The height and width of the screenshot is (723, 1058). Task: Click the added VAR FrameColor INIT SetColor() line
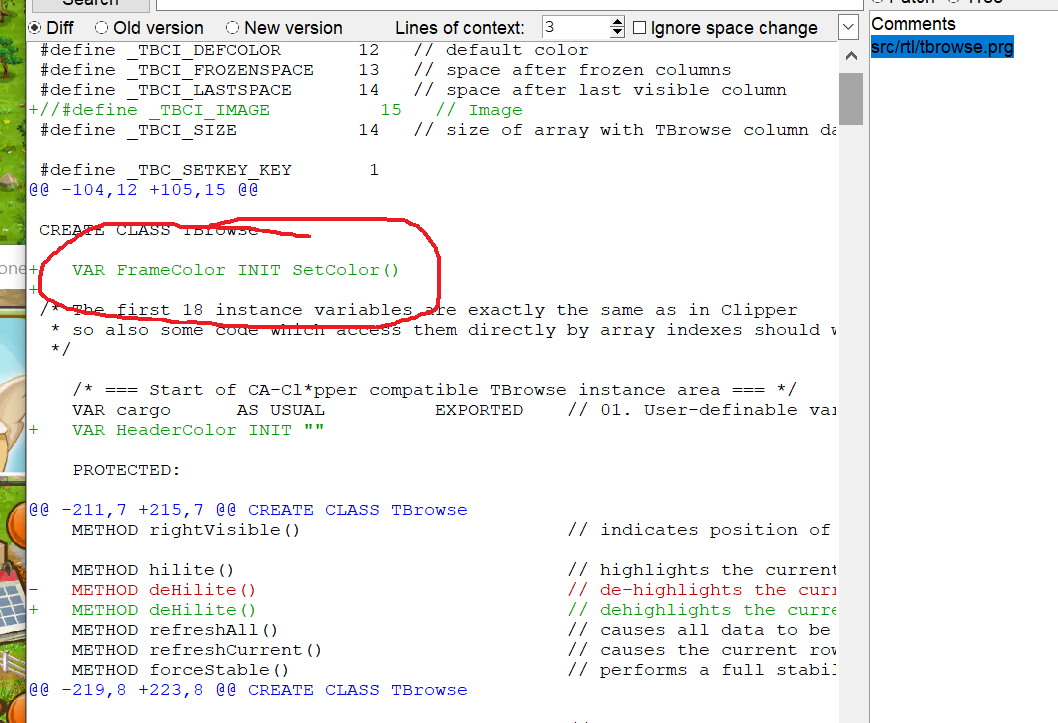(235, 270)
